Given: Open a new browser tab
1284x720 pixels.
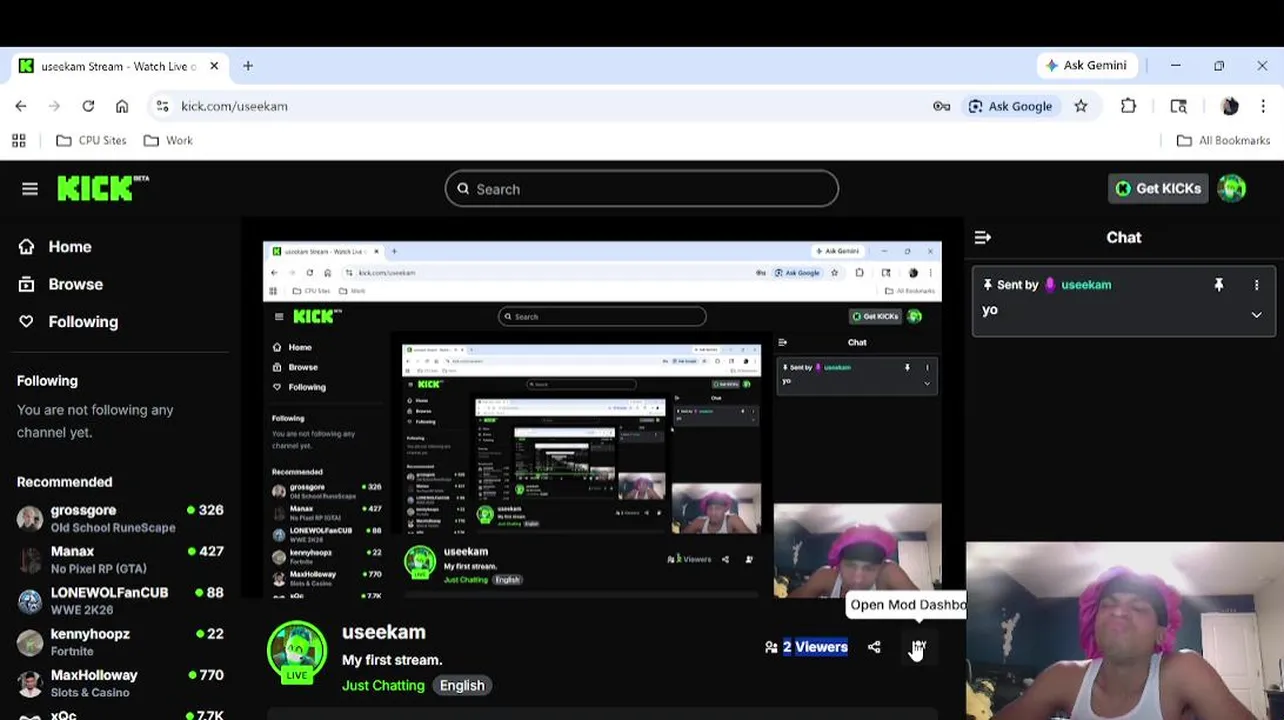Looking at the screenshot, I should click(x=248, y=66).
